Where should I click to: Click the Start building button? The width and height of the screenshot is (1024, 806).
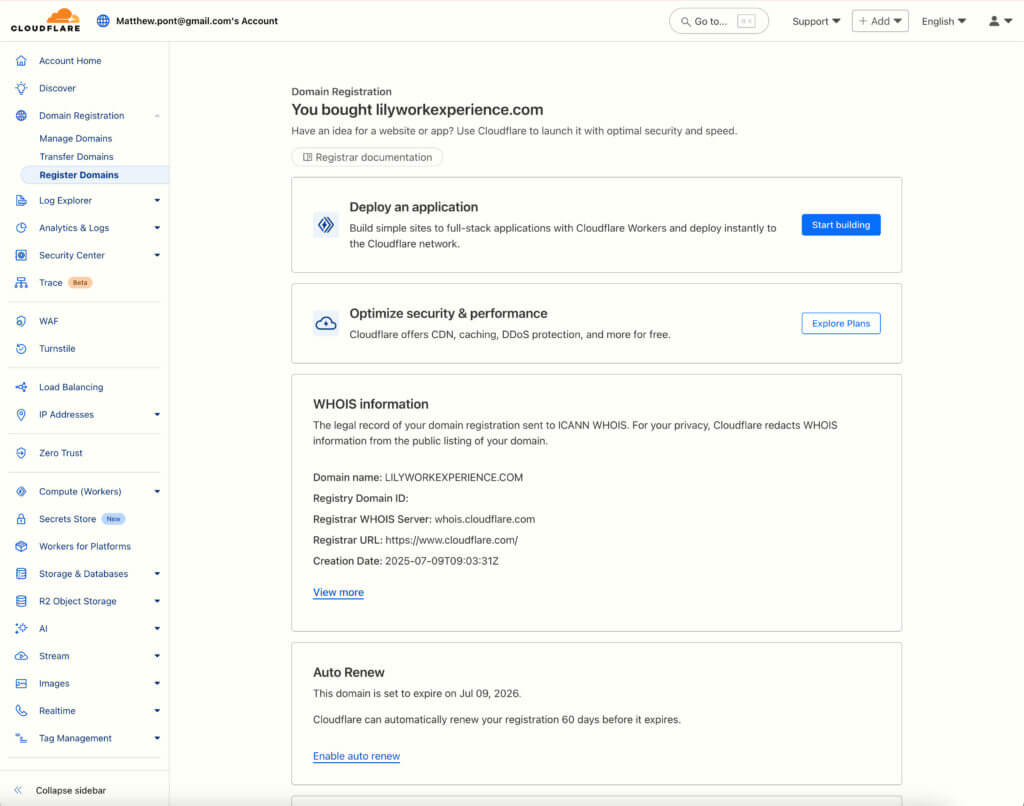click(840, 225)
